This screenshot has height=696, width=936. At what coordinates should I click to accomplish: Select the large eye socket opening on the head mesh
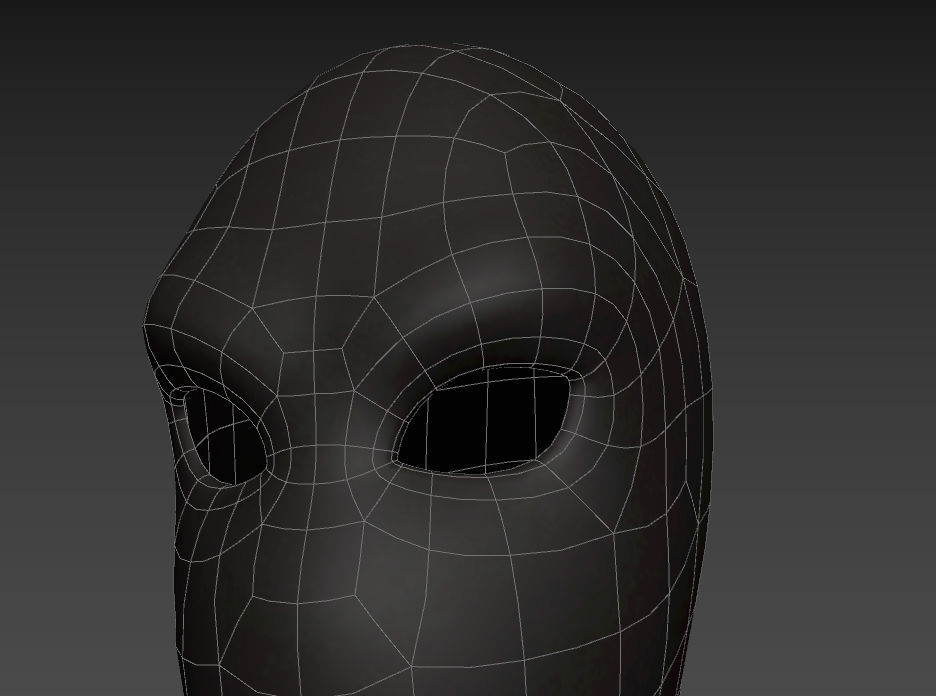484,421
